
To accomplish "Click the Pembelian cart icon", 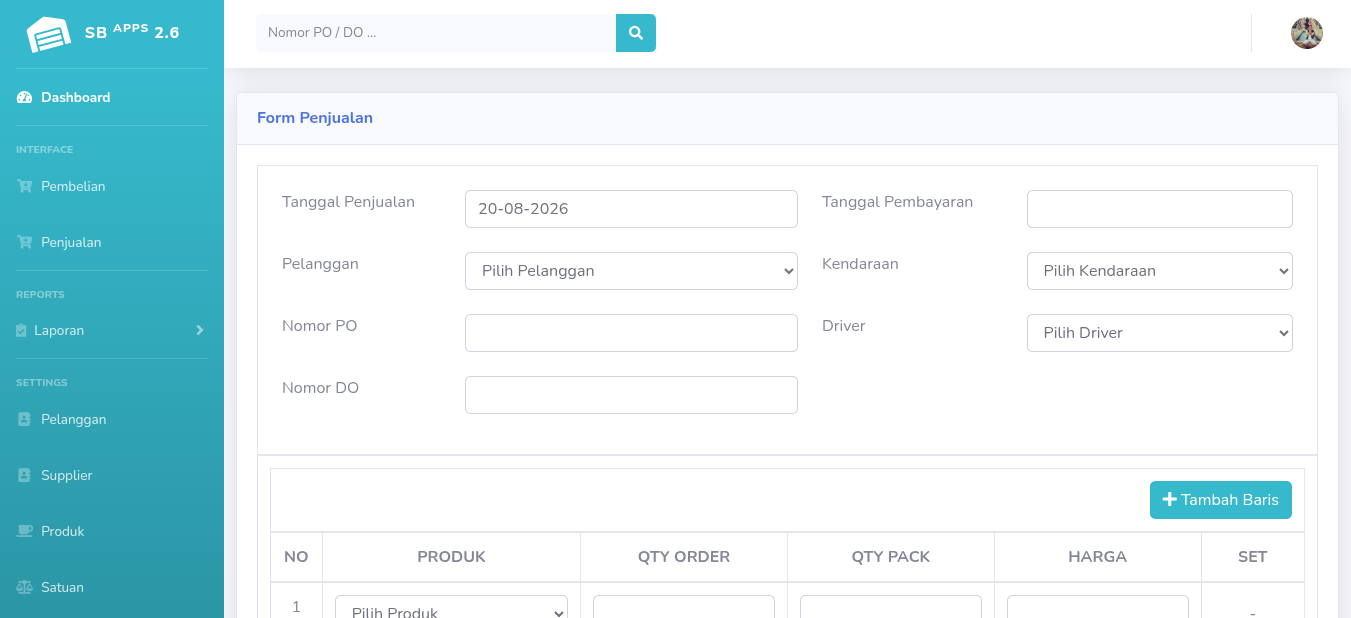I will point(25,186).
